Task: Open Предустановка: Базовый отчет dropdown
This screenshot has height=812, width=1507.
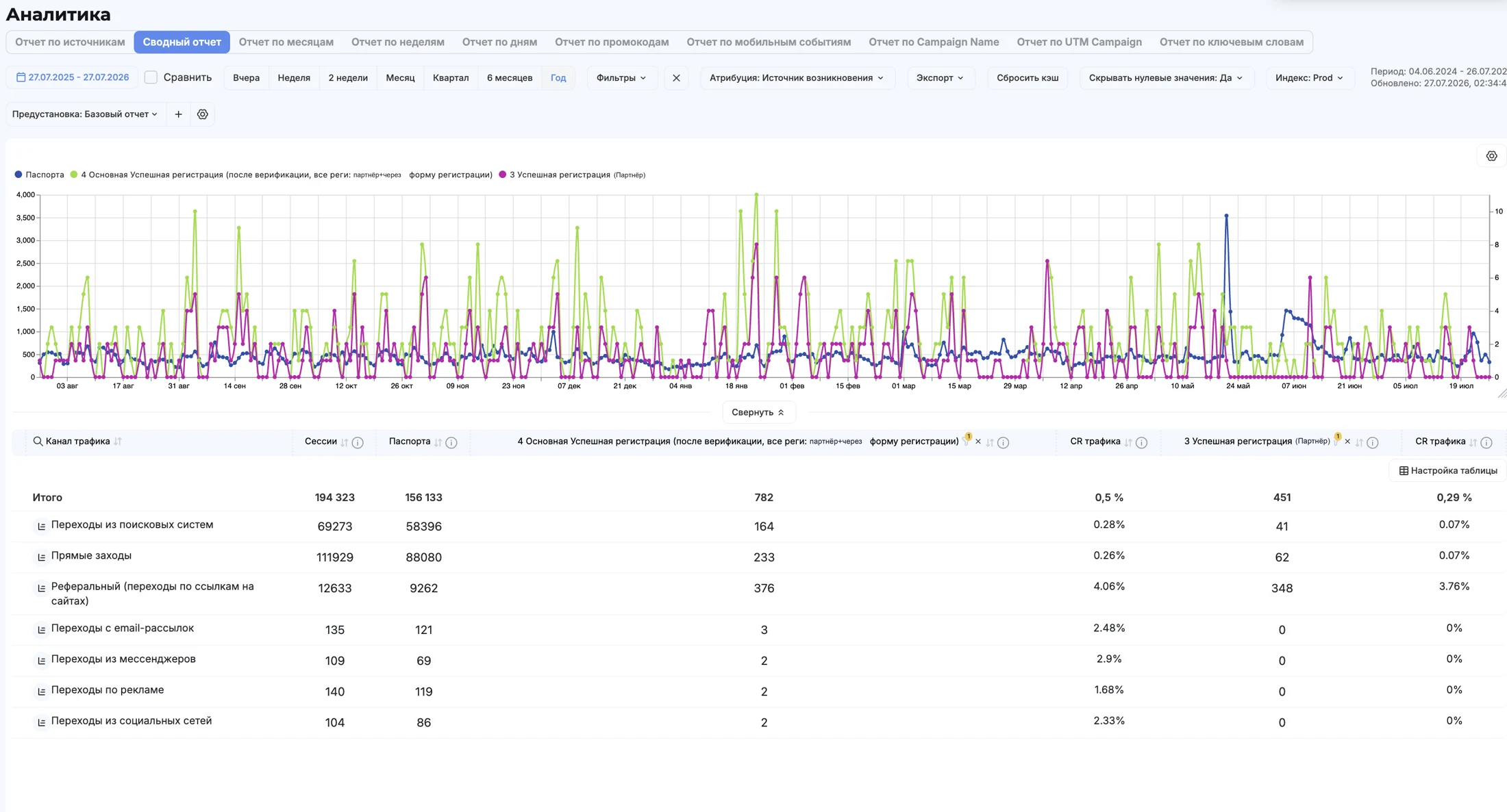Action: [x=85, y=114]
